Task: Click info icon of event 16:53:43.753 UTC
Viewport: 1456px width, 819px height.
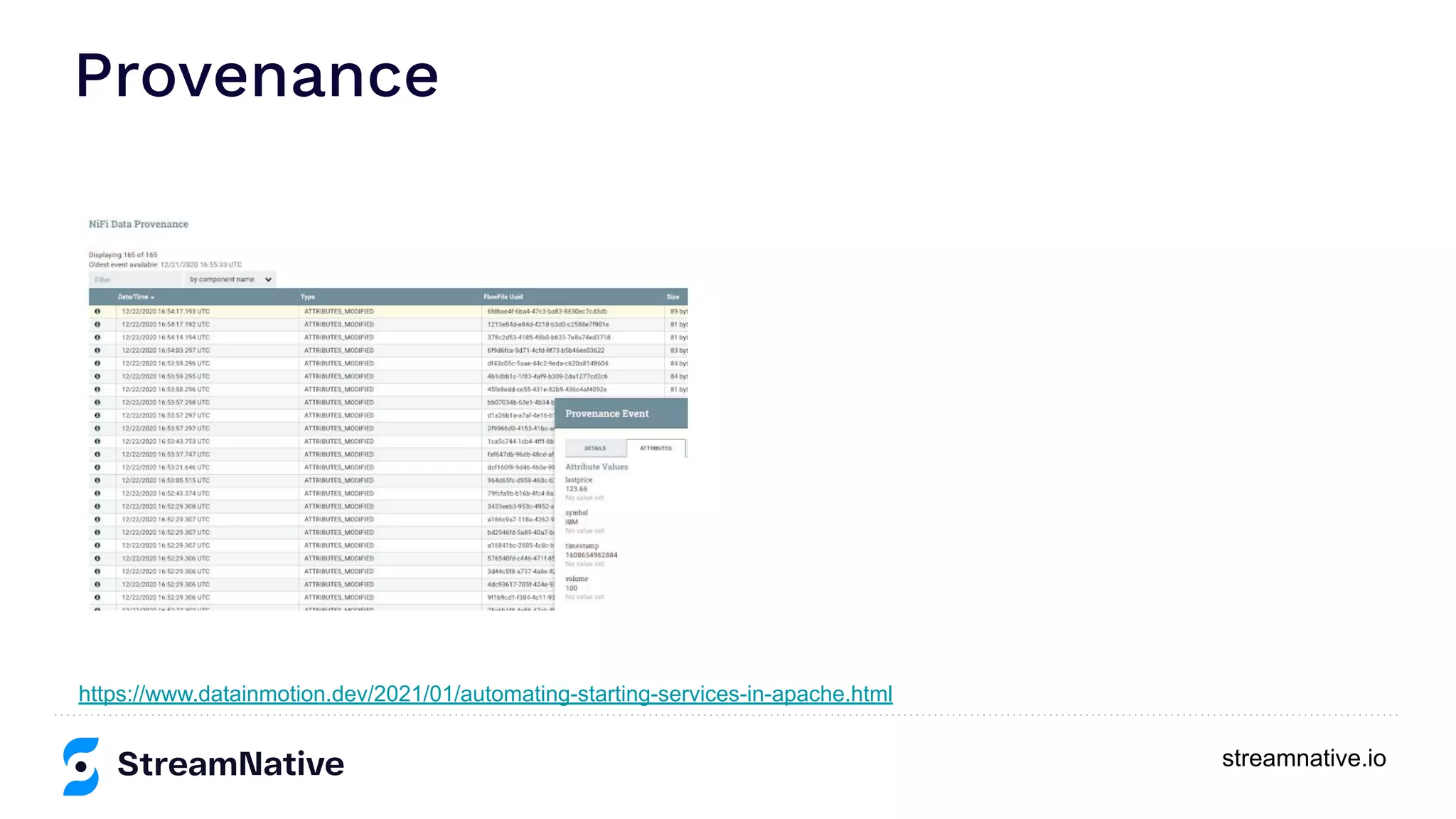Action: pyautogui.click(x=97, y=441)
